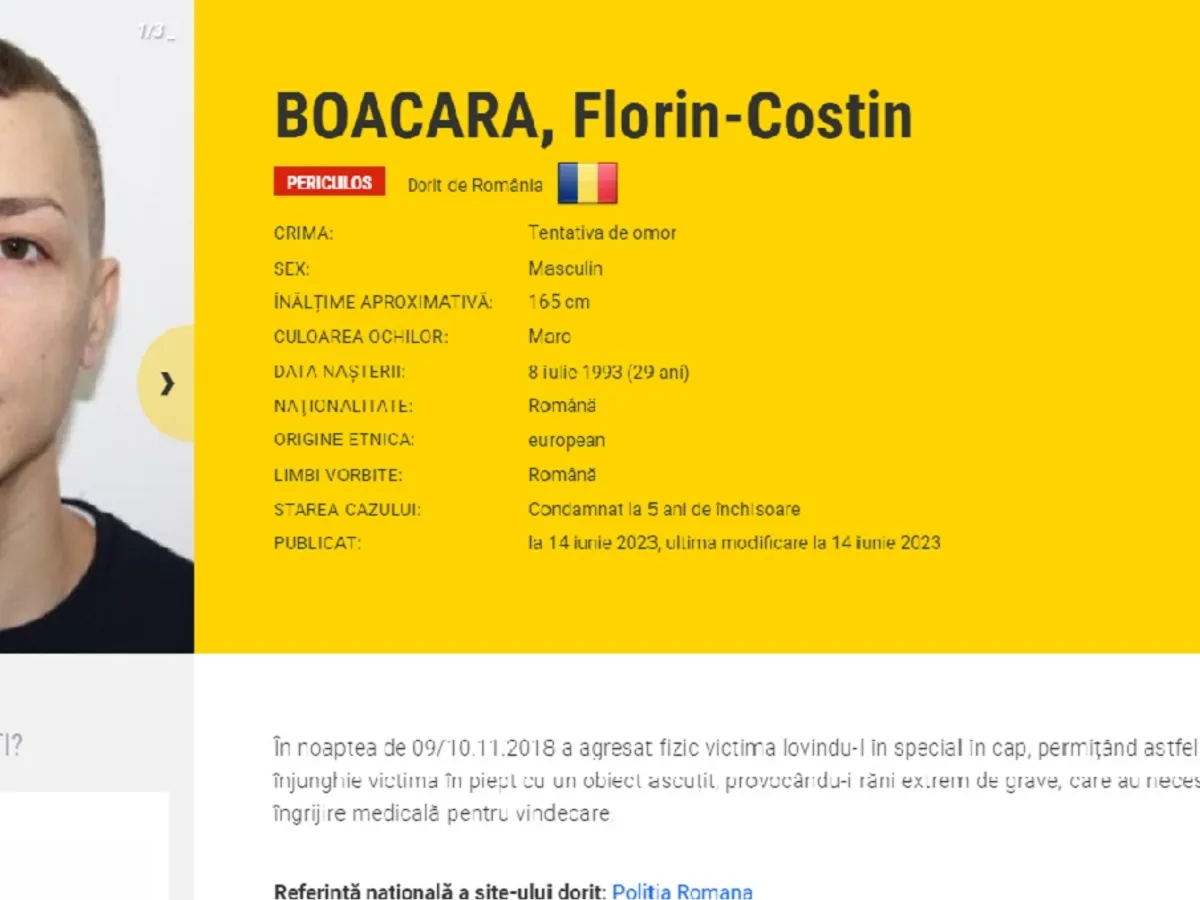Screen dimensions: 1200x900
Task: Click the 1/3 photo counter
Action: point(155,32)
